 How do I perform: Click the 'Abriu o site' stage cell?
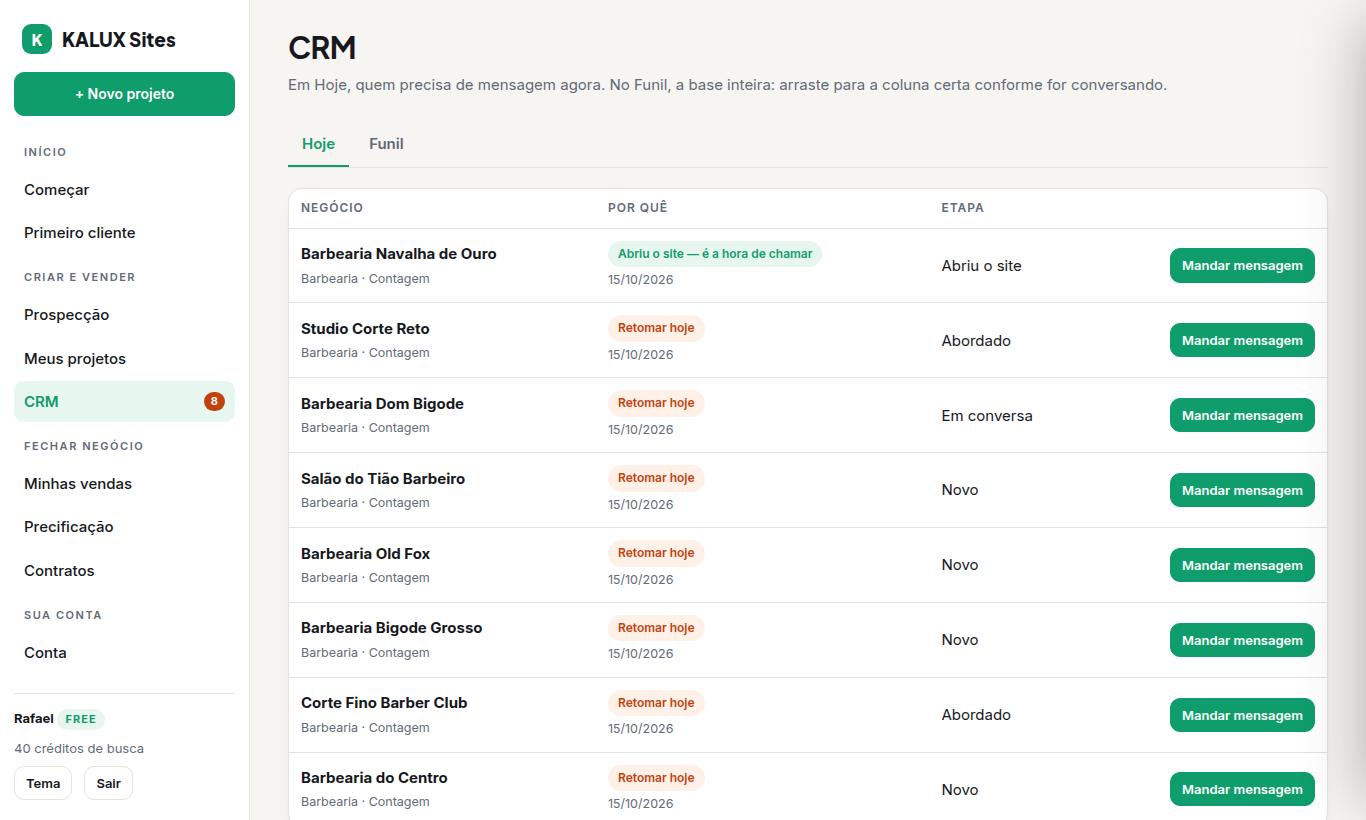[x=982, y=266]
